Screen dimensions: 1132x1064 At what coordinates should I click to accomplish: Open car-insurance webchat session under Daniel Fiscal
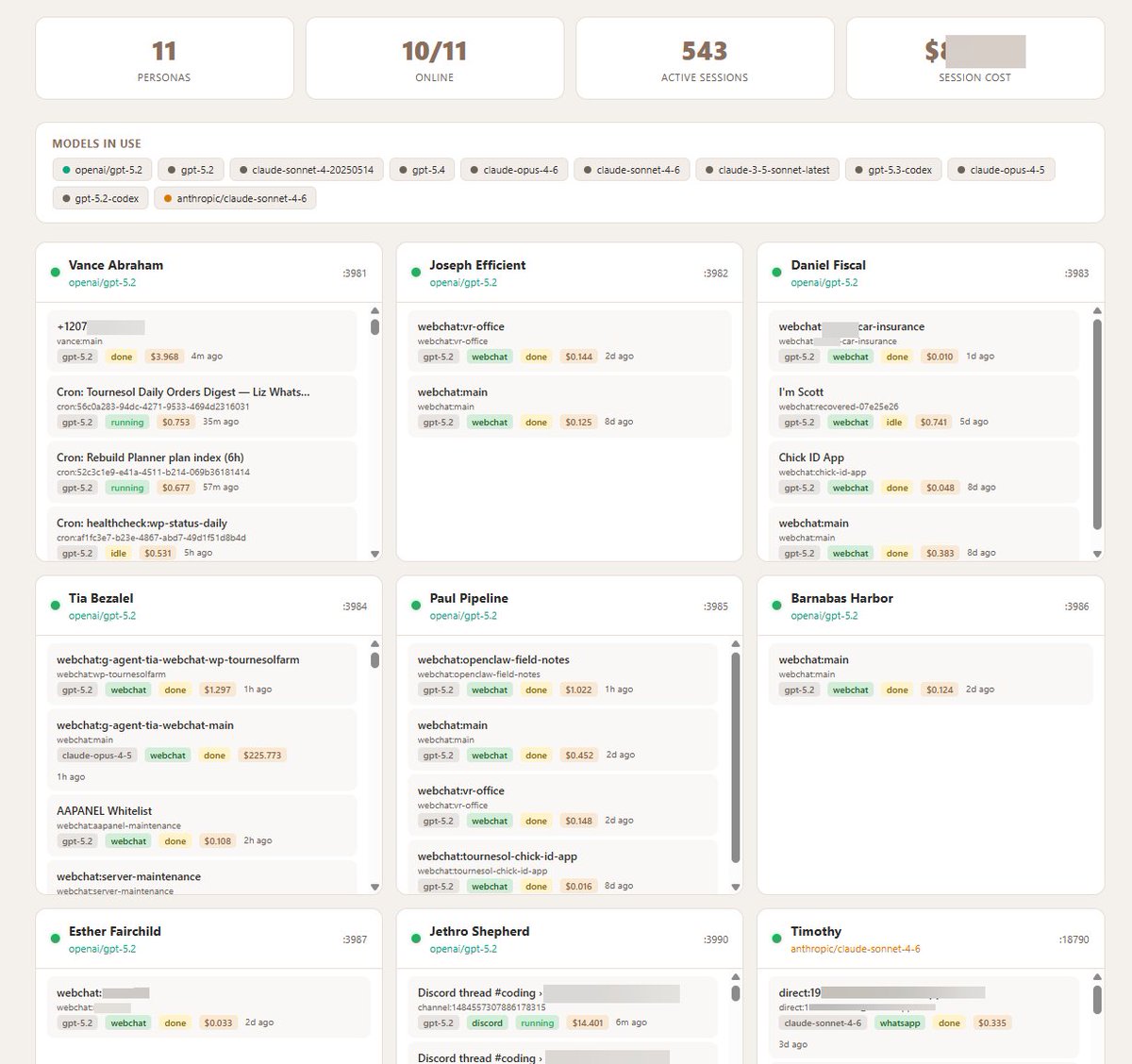pyautogui.click(x=924, y=341)
